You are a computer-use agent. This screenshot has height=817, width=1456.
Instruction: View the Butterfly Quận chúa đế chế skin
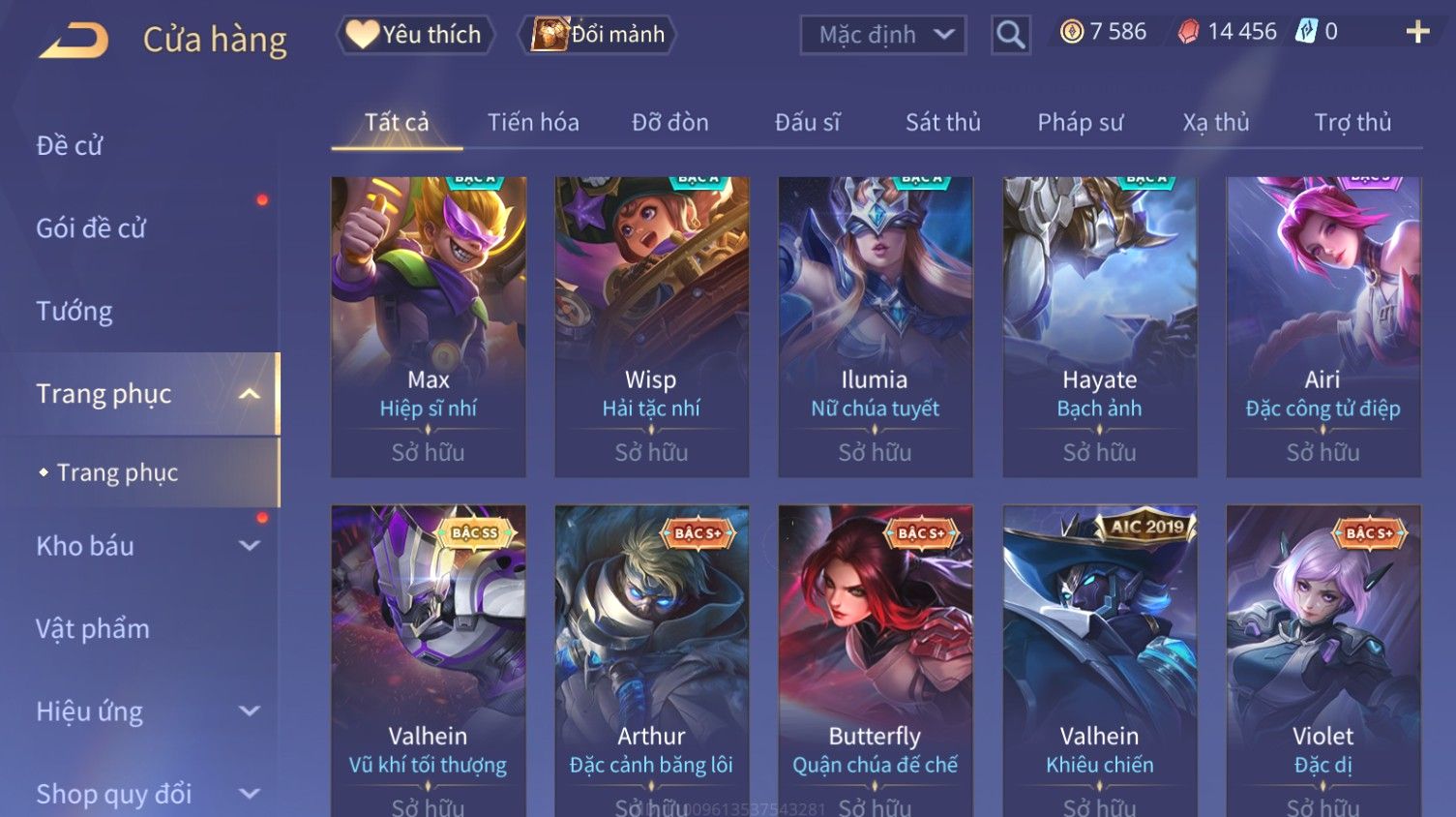pos(875,660)
